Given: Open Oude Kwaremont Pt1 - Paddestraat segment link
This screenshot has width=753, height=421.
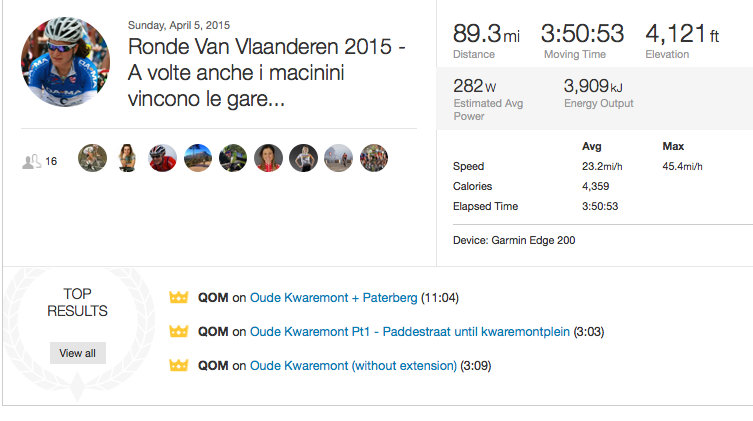Looking at the screenshot, I should [x=409, y=332].
